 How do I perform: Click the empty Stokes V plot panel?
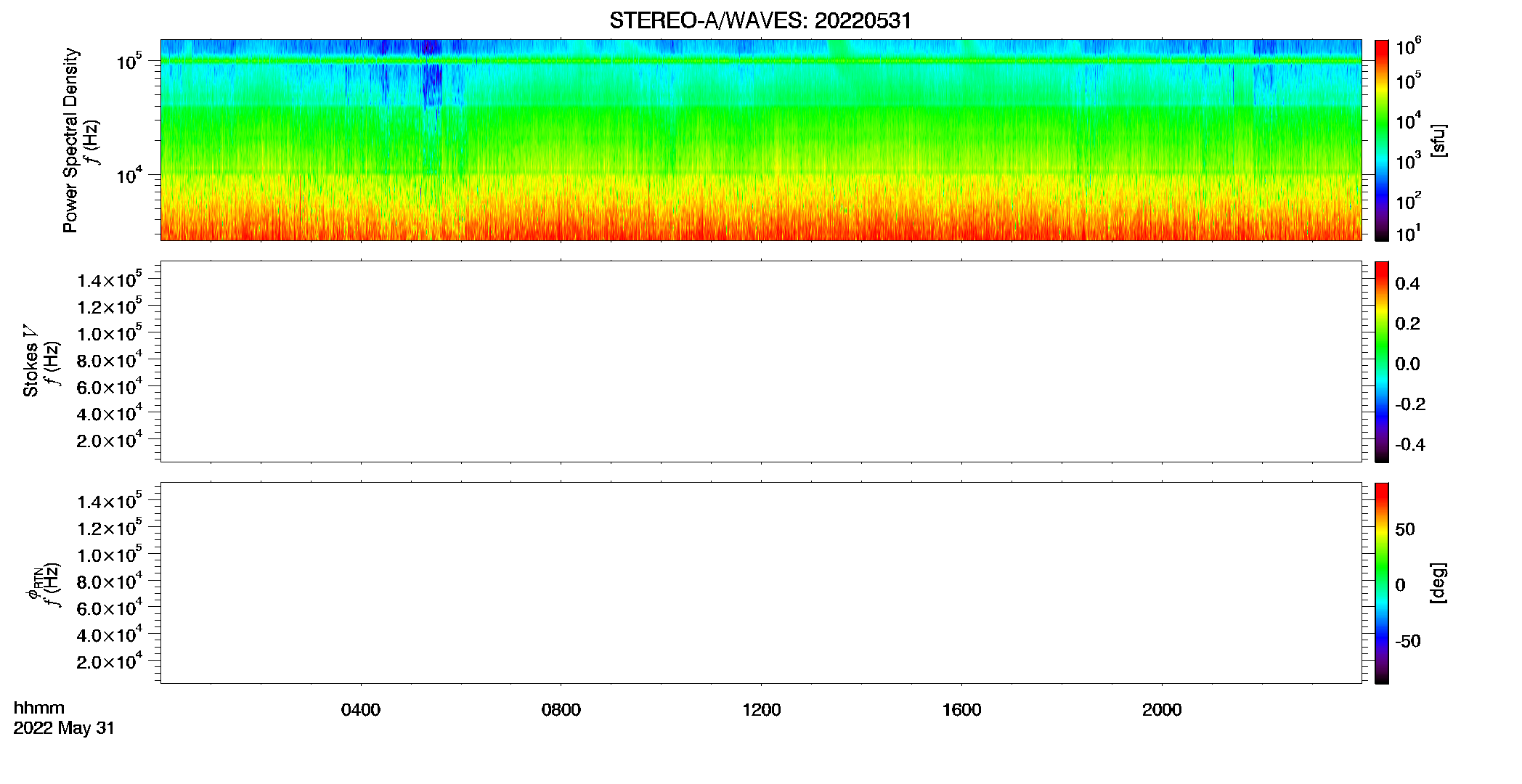click(761, 362)
